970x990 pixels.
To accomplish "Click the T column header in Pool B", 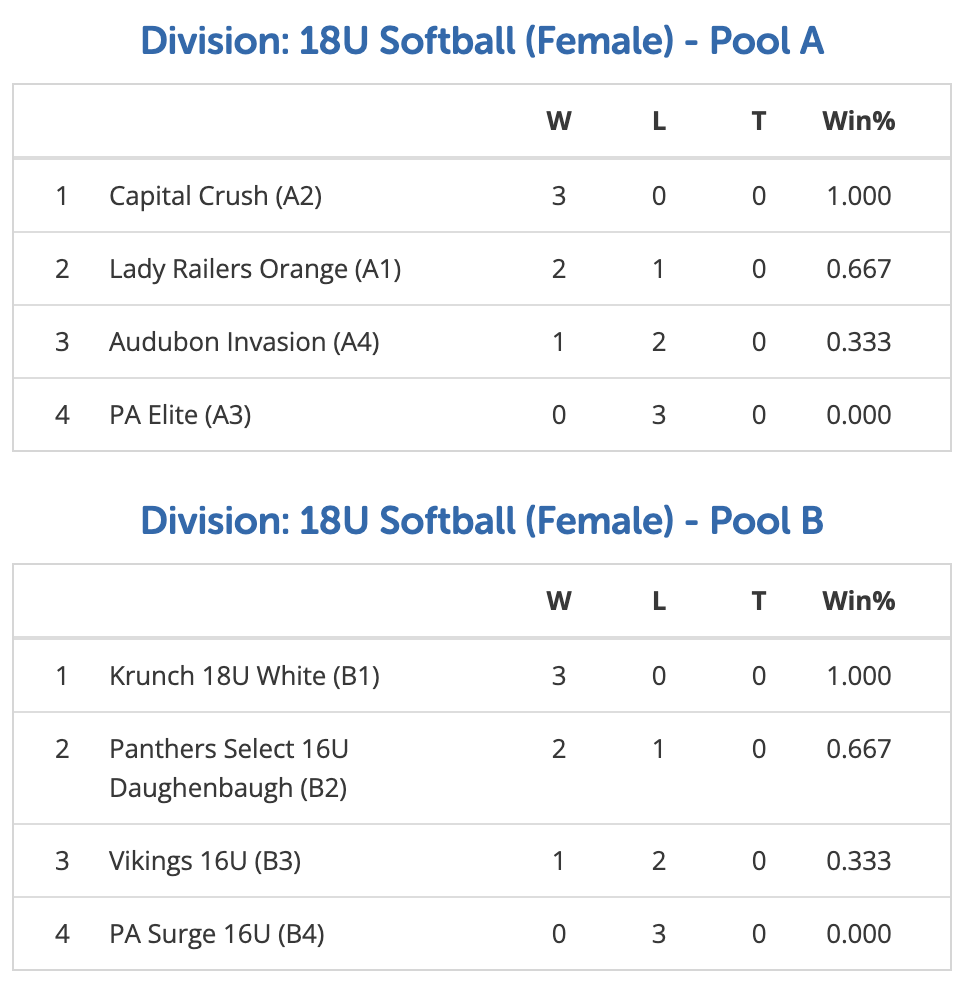I will point(759,601).
